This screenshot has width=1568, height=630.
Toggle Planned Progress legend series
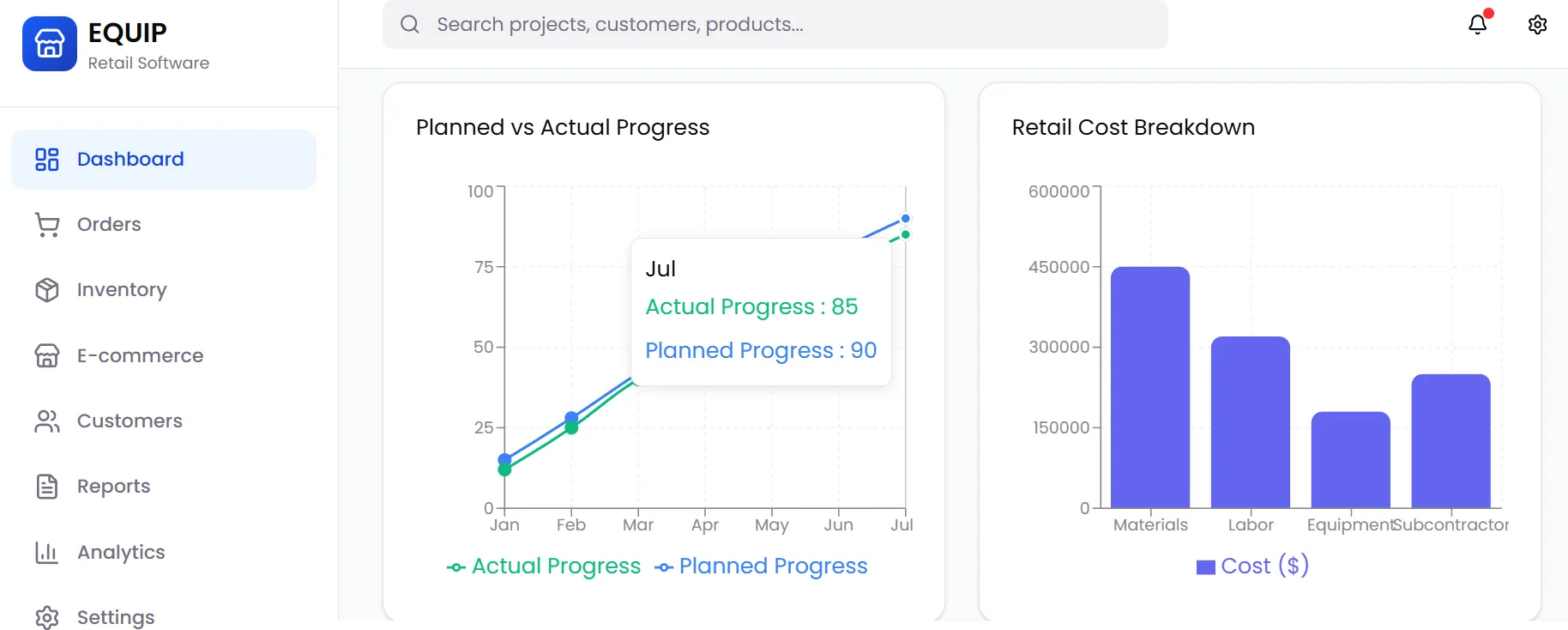pyautogui.click(x=762, y=566)
